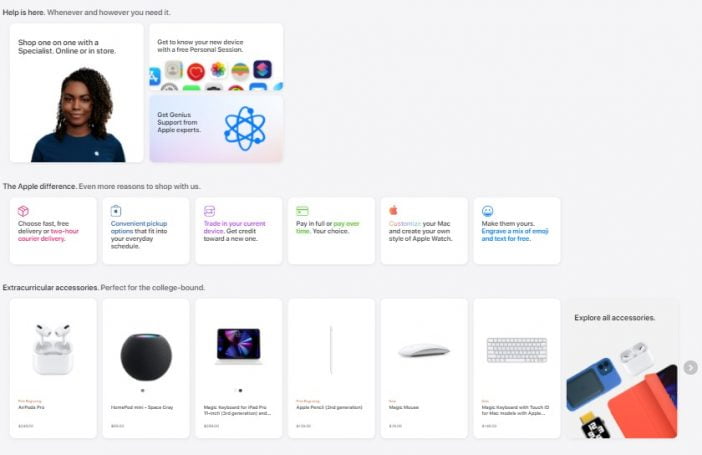Screen dimensions: 702x455
Task: Click the blue emoji engraving icon
Action: tap(488, 211)
